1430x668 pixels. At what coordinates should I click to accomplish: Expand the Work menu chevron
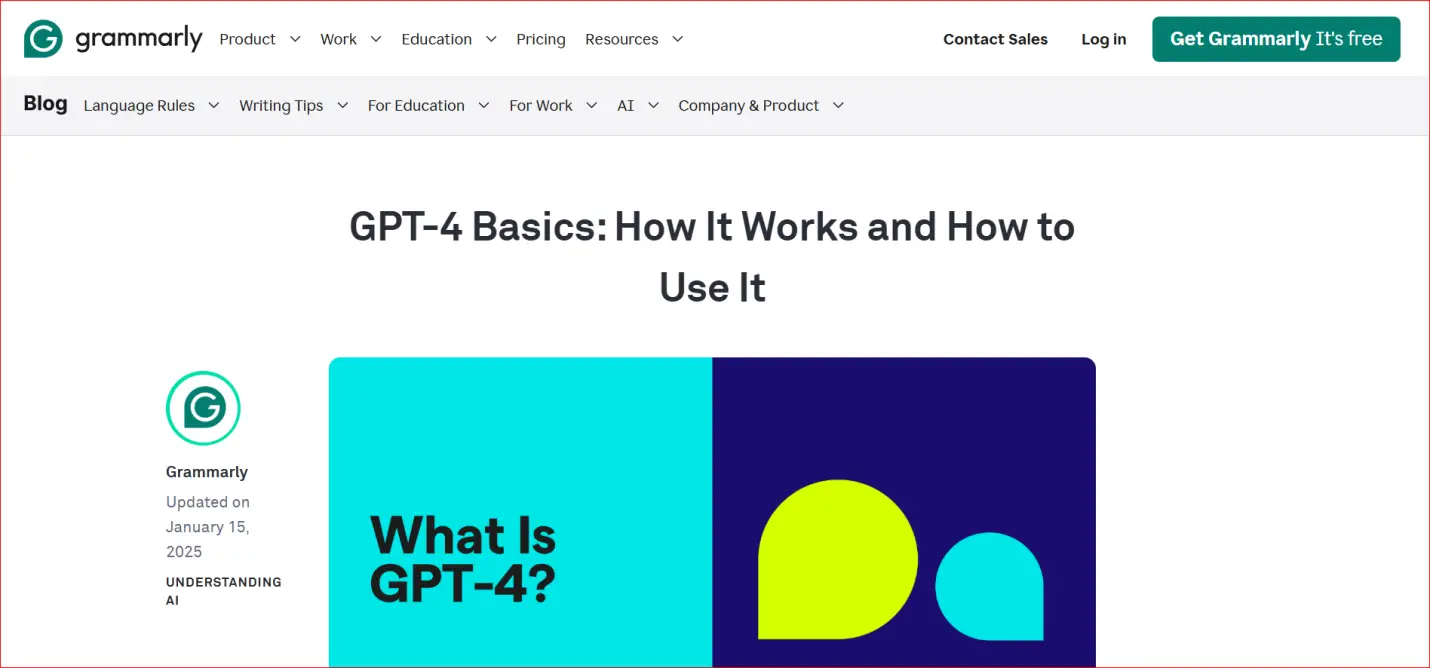point(376,39)
